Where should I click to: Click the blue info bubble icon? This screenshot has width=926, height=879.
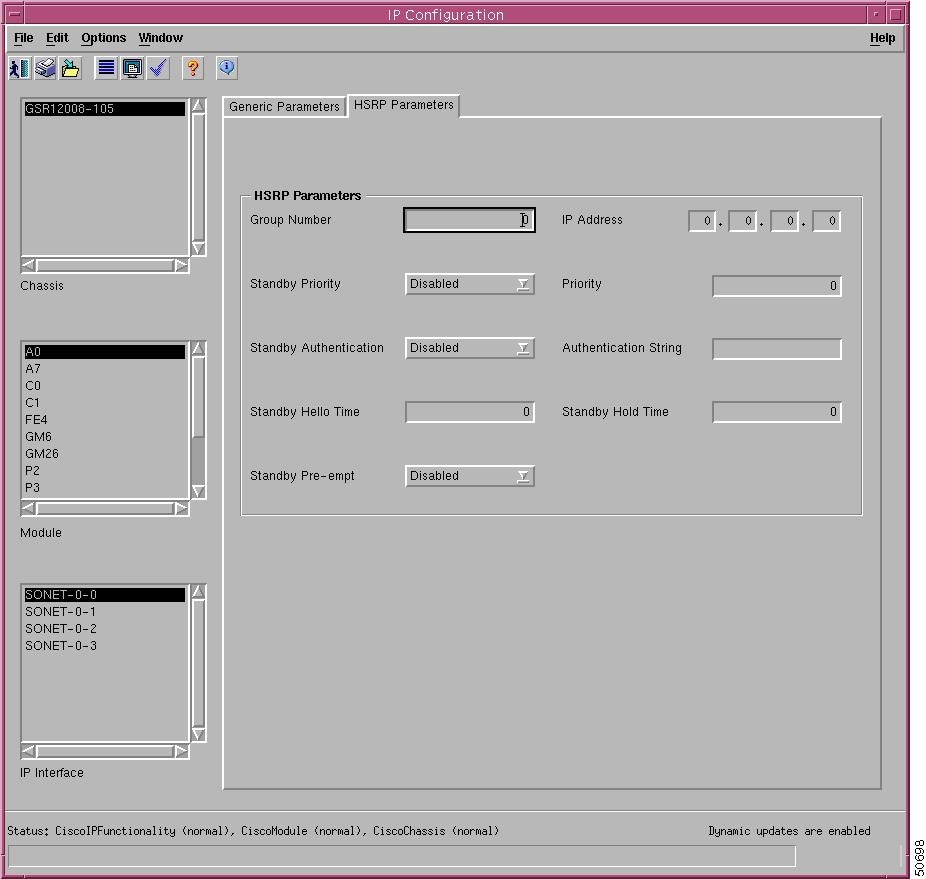pos(227,68)
